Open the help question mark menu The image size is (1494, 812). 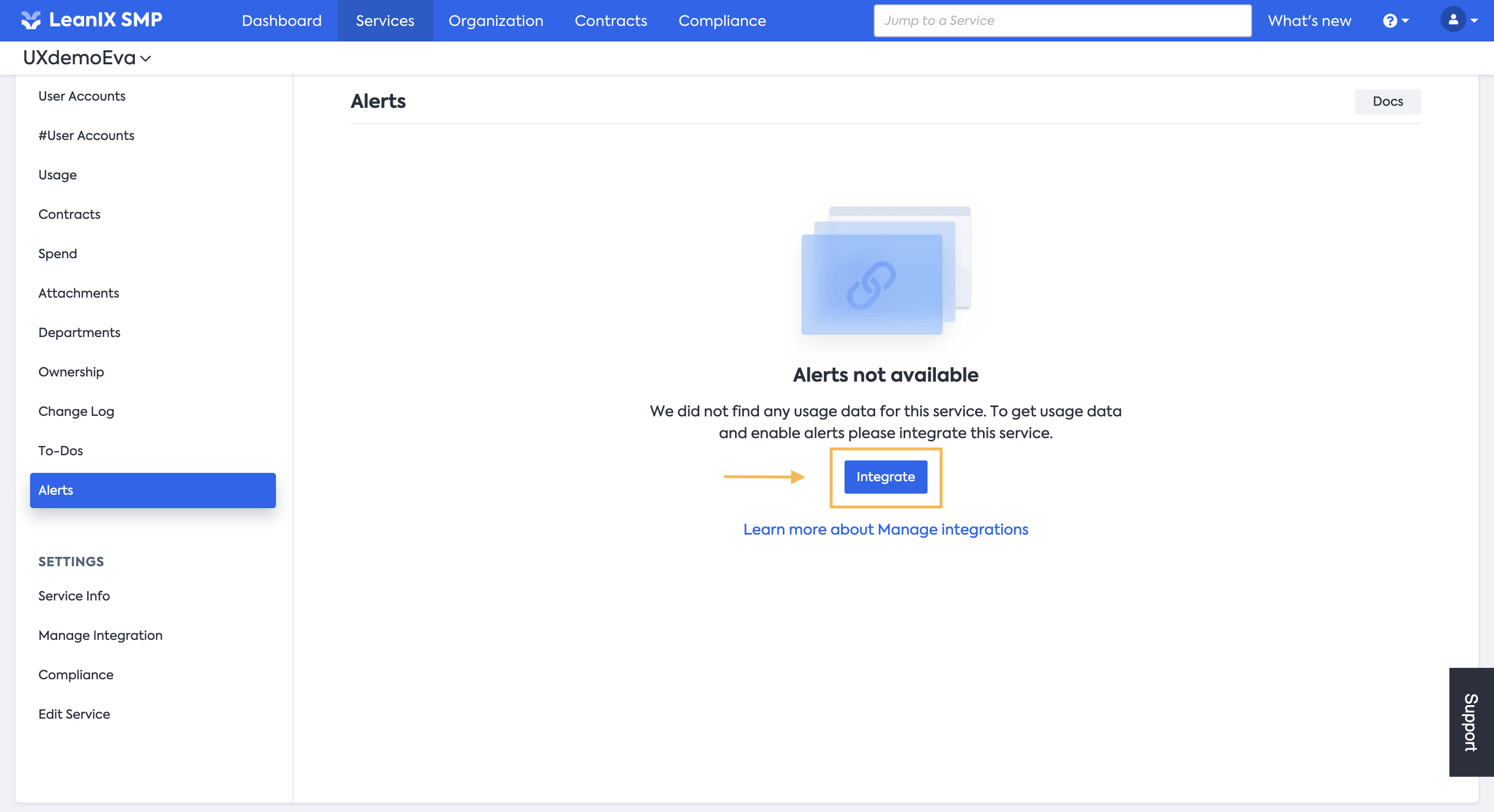[1390, 21]
